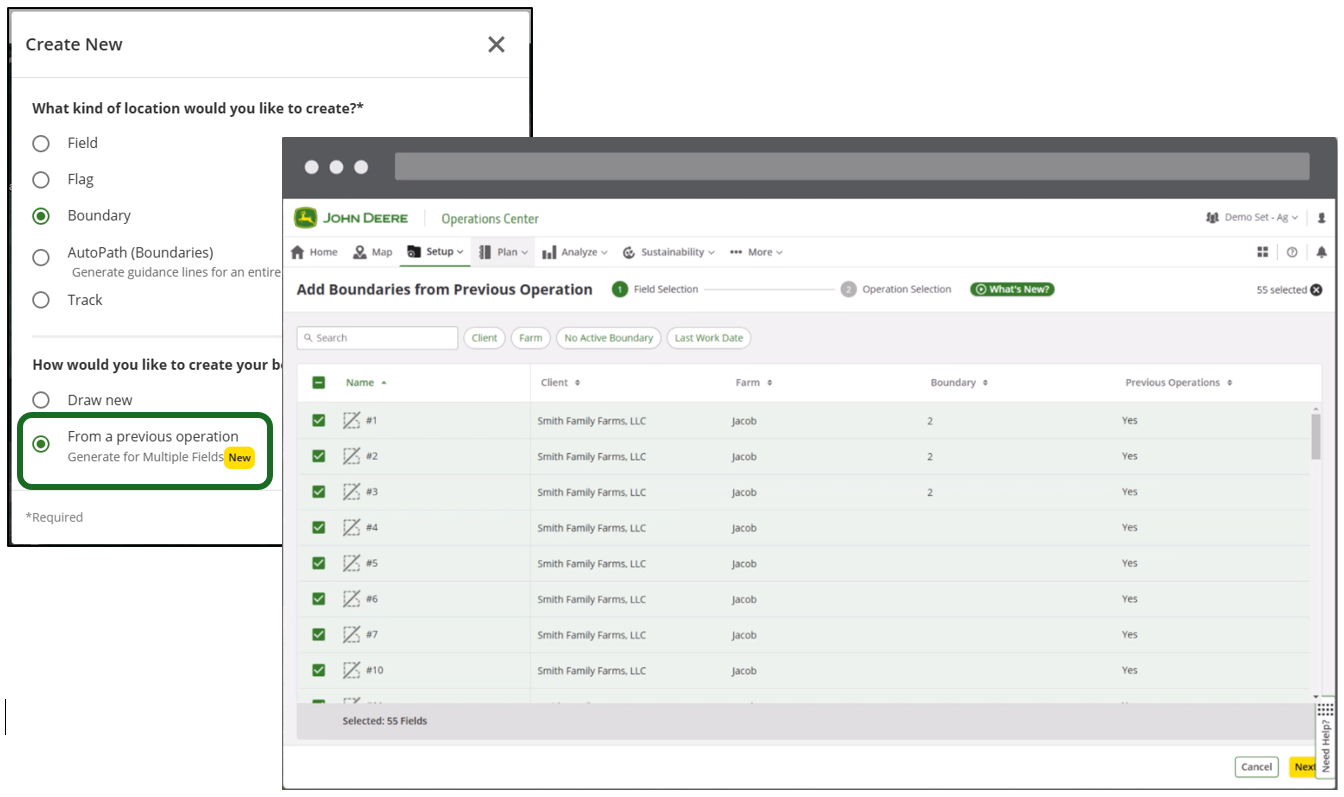Go to the Home menu item
The height and width of the screenshot is (797, 1344).
click(x=314, y=252)
